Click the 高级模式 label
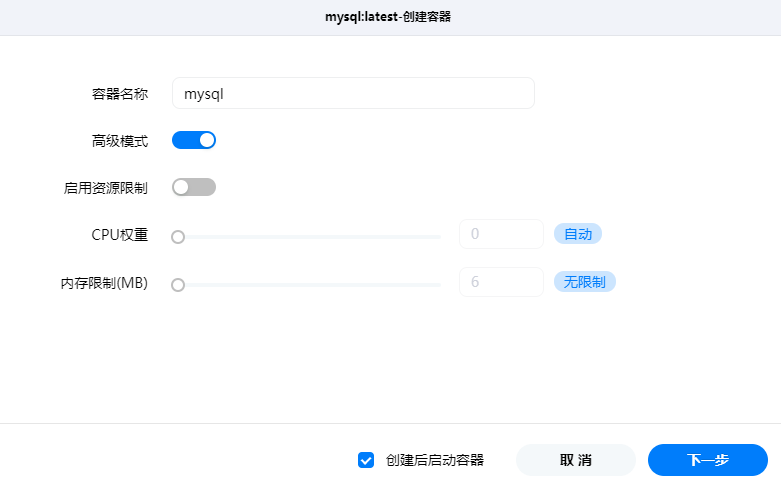Screen dimensions: 781x492 pyautogui.click(x=120, y=141)
